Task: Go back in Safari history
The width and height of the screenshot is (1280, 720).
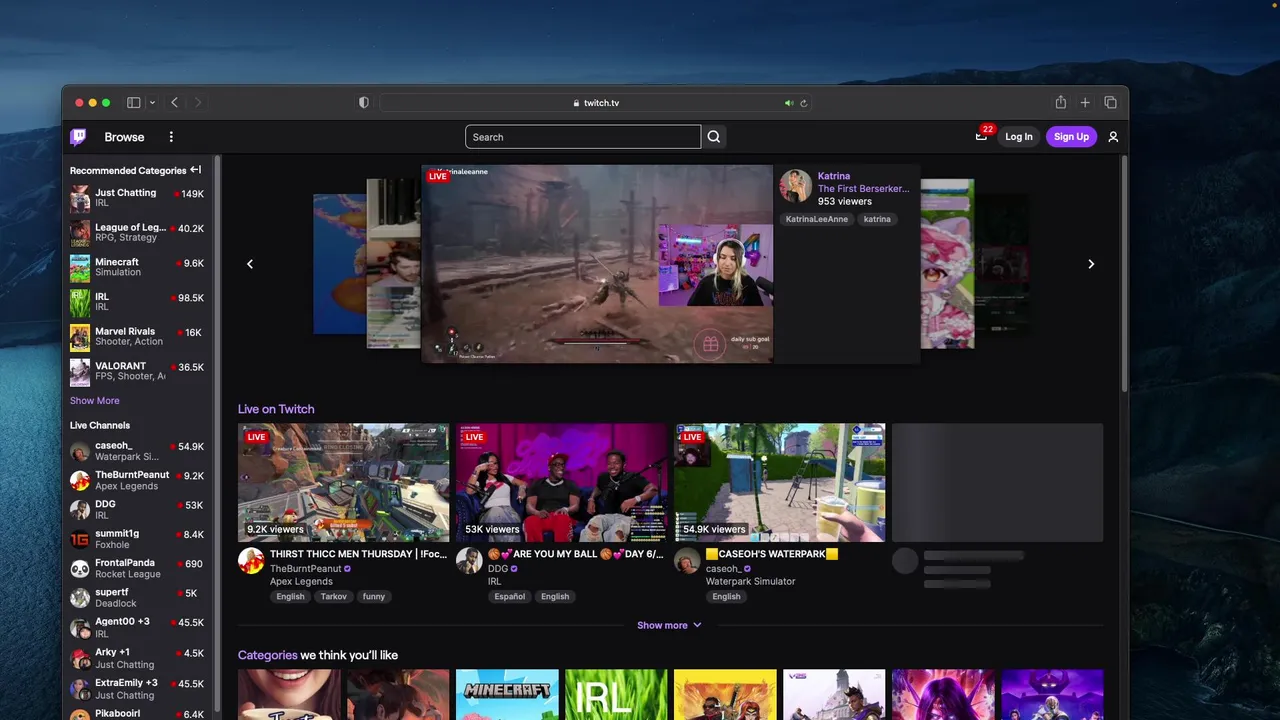Action: coord(174,103)
